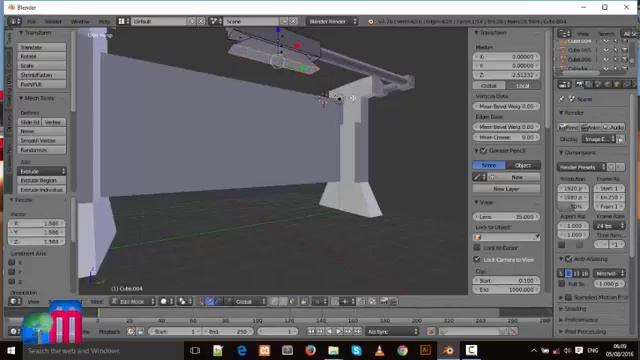Click the record auto-keyframe button
The height and width of the screenshot is (360, 640).
tap(431, 332)
